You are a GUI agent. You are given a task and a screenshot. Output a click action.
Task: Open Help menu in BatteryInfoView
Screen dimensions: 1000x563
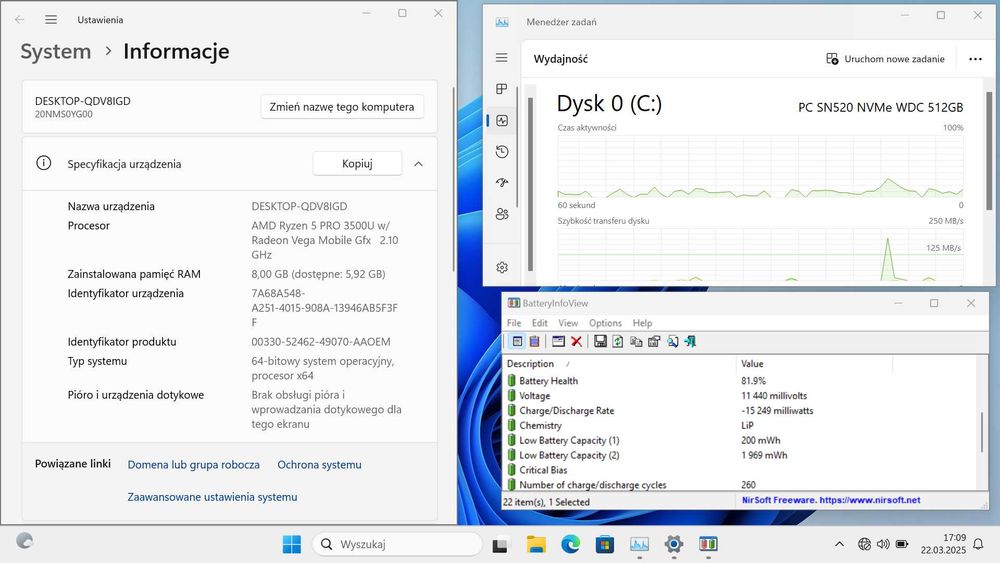(642, 323)
